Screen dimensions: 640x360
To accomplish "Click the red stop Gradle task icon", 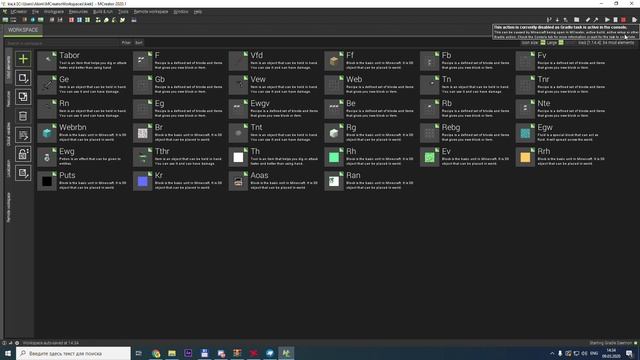I will tap(623, 20).
